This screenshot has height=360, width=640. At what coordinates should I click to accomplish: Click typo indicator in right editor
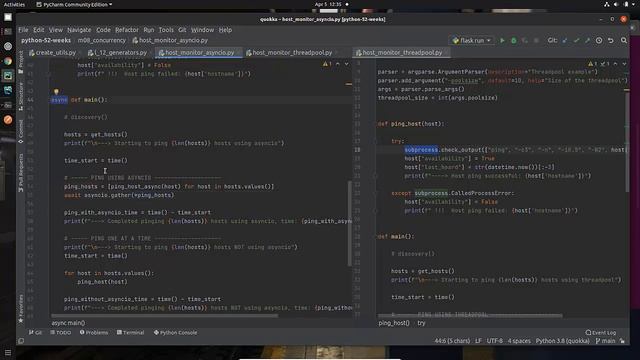click(604, 64)
